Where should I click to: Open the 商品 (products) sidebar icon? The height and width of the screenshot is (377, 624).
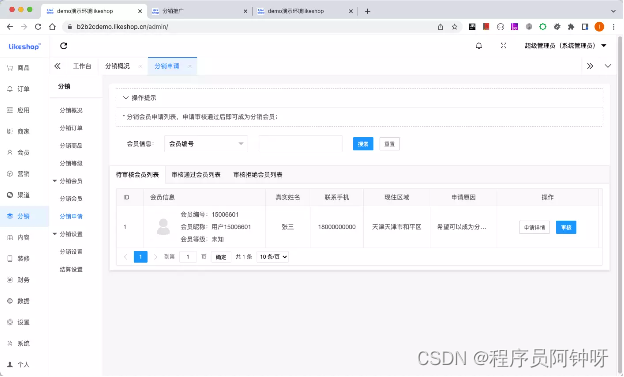point(10,68)
